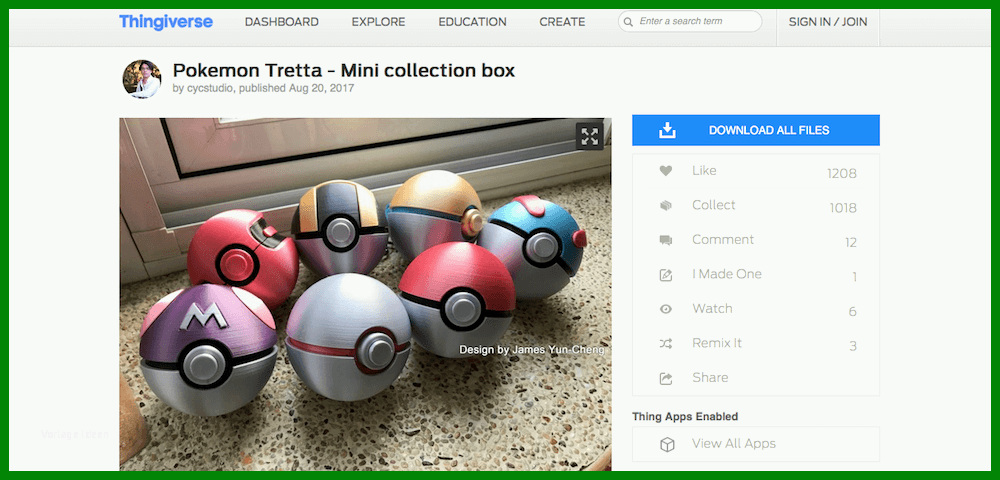Click the View All Apps cube icon
This screenshot has width=1000, height=480.
point(667,444)
